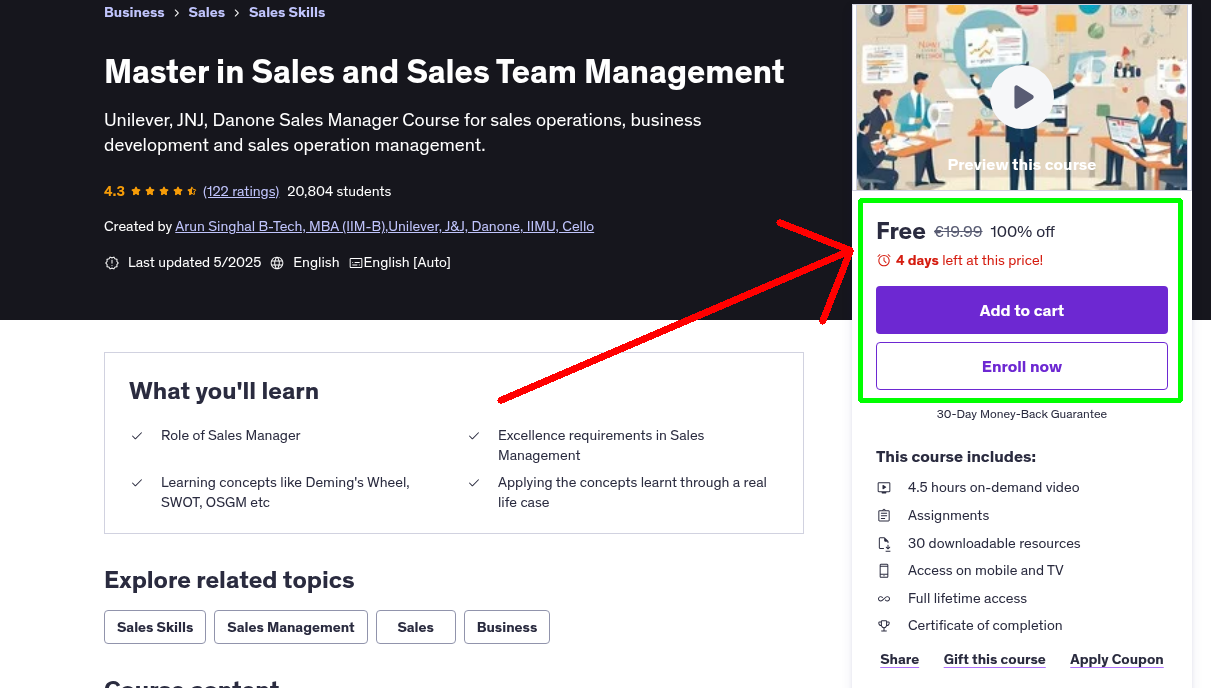
Task: Click the Role of Sales Manager item
Action: click(231, 435)
